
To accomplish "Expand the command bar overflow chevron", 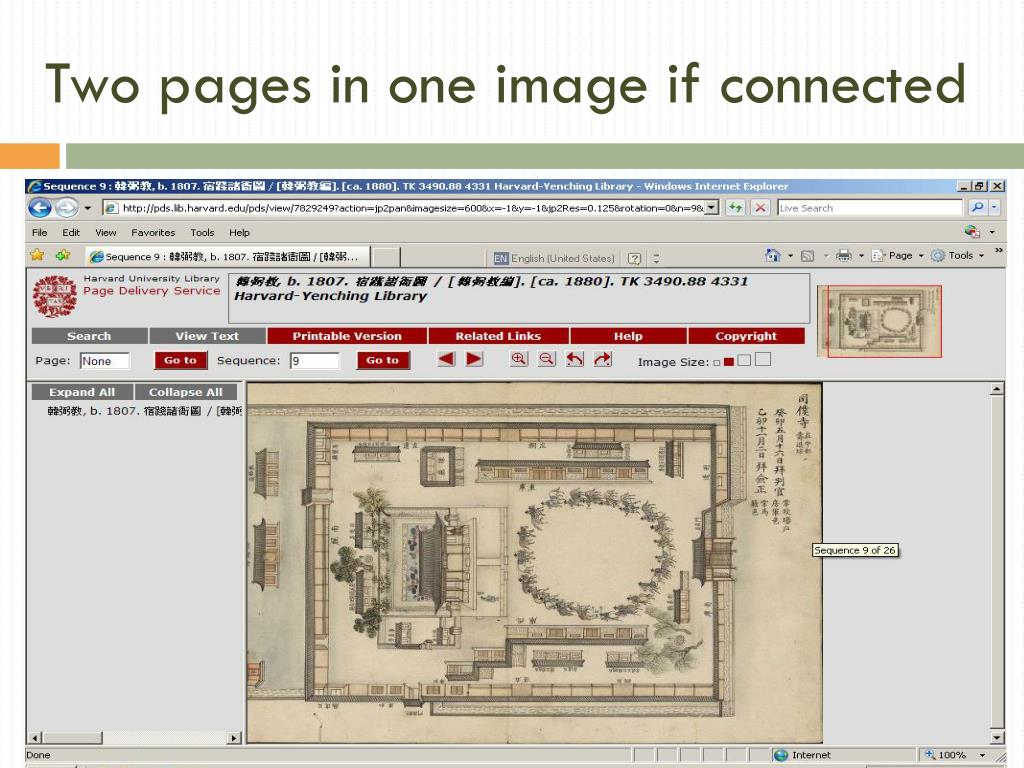I will click(x=999, y=251).
